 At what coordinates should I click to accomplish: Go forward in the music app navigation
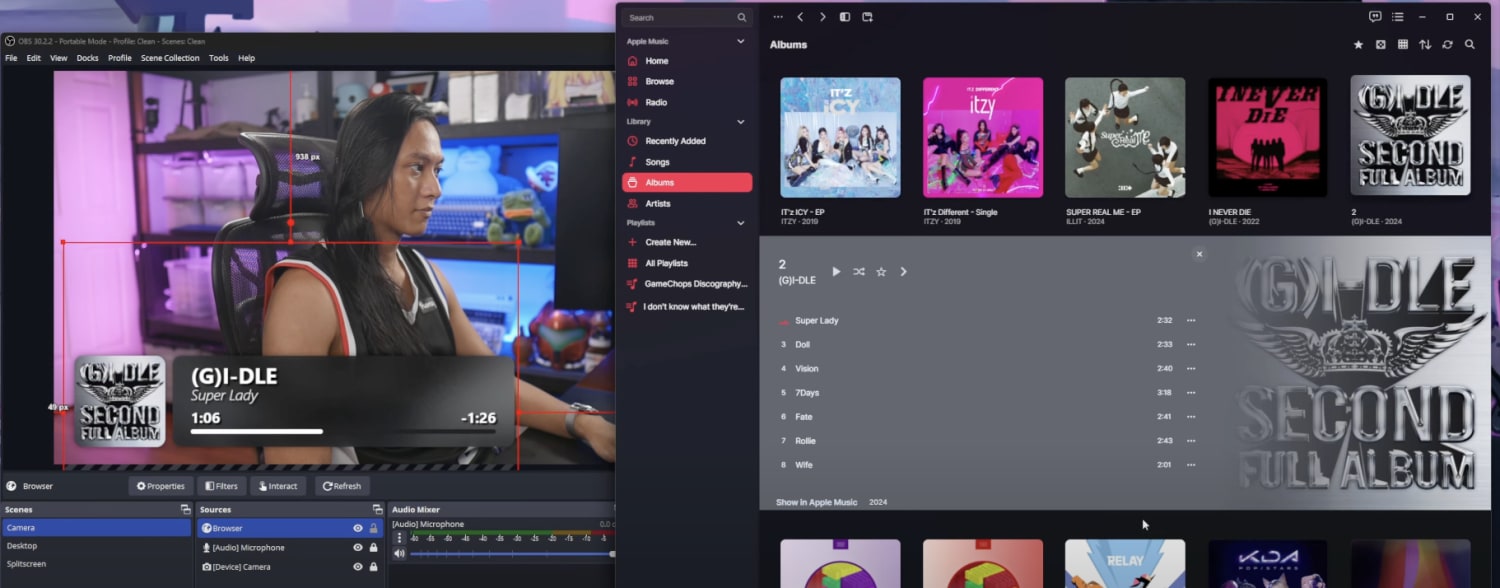click(x=823, y=17)
